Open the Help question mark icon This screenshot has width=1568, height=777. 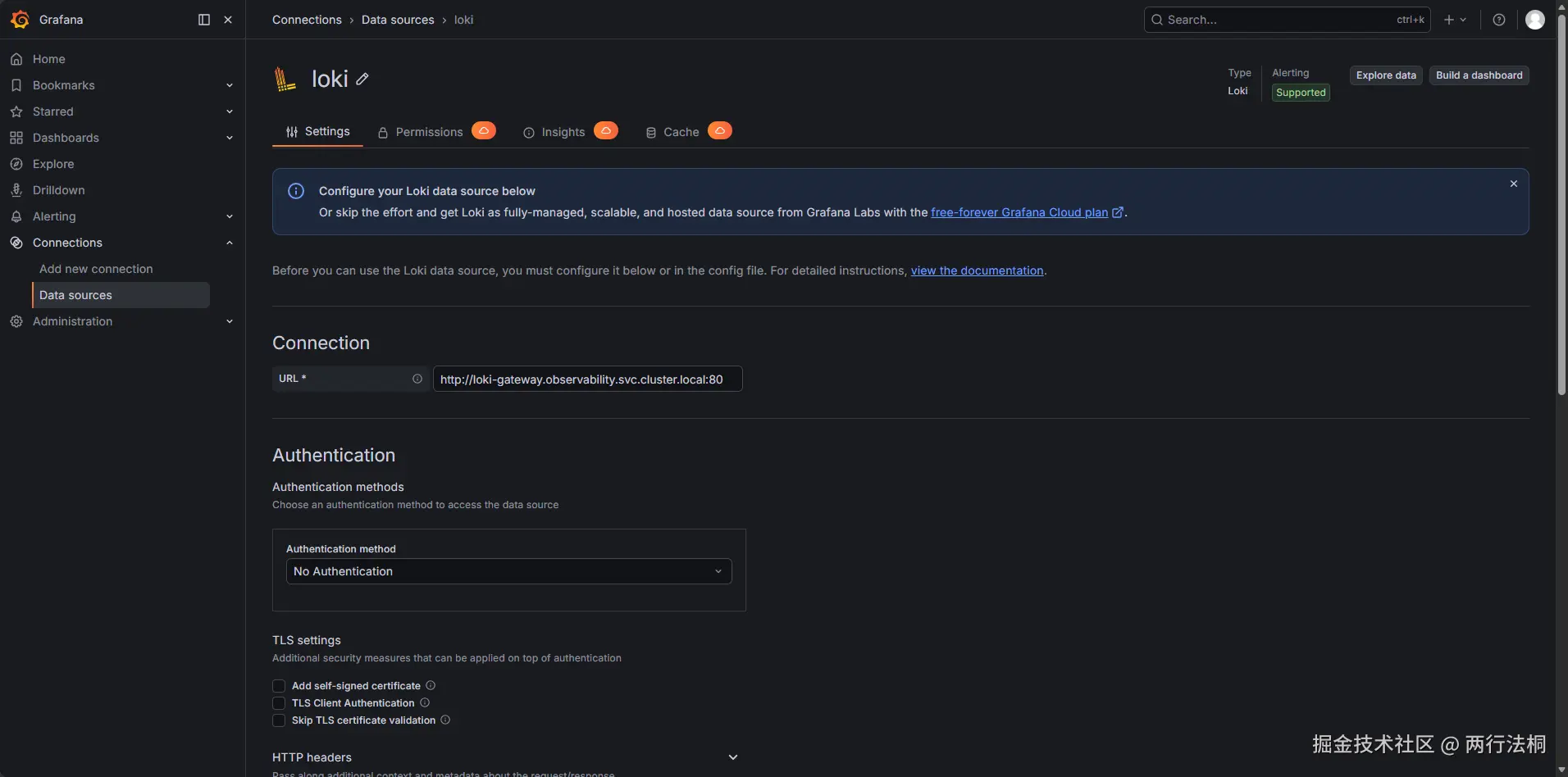(x=1499, y=20)
